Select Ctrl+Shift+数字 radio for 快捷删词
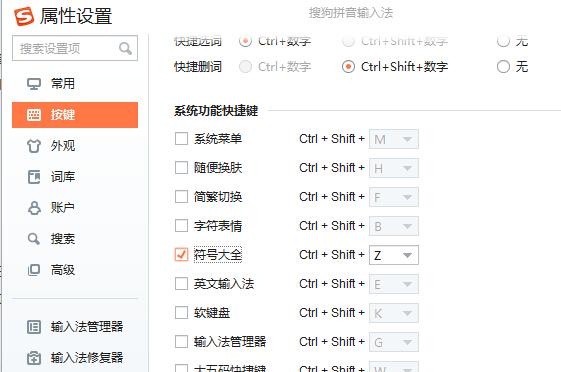Image resolution: width=561 pixels, height=372 pixels. coord(348,67)
